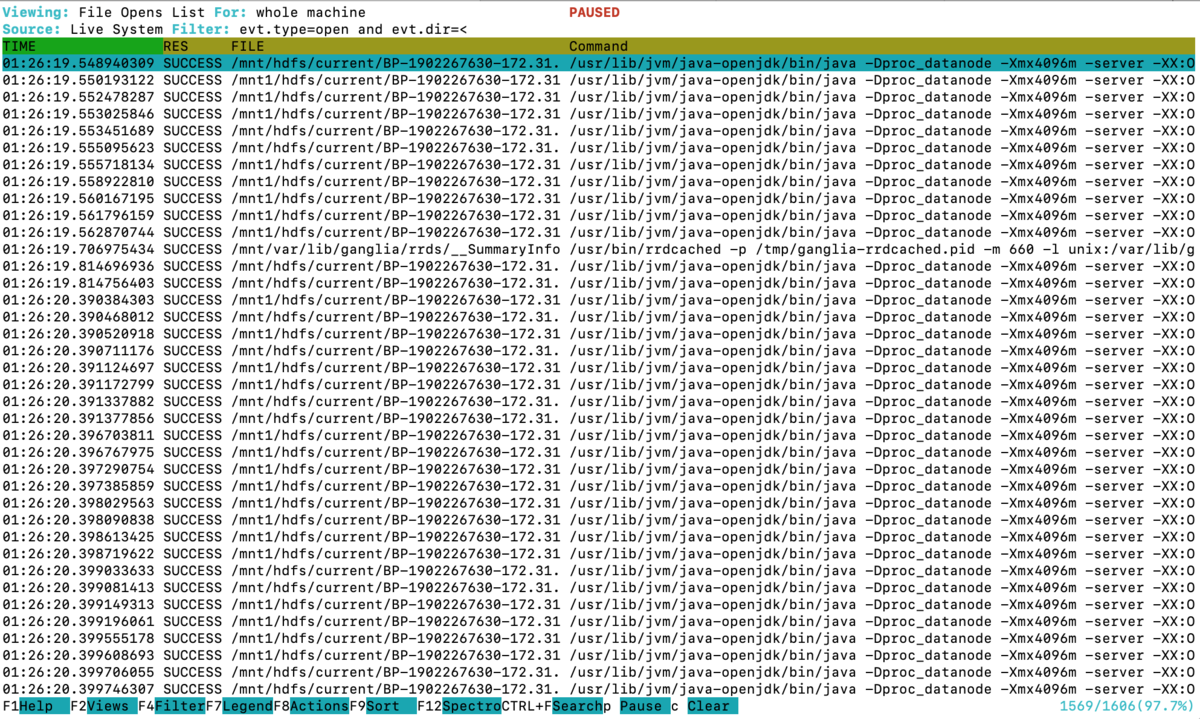Select row with time 01:26:20.399149313

(x=600, y=605)
